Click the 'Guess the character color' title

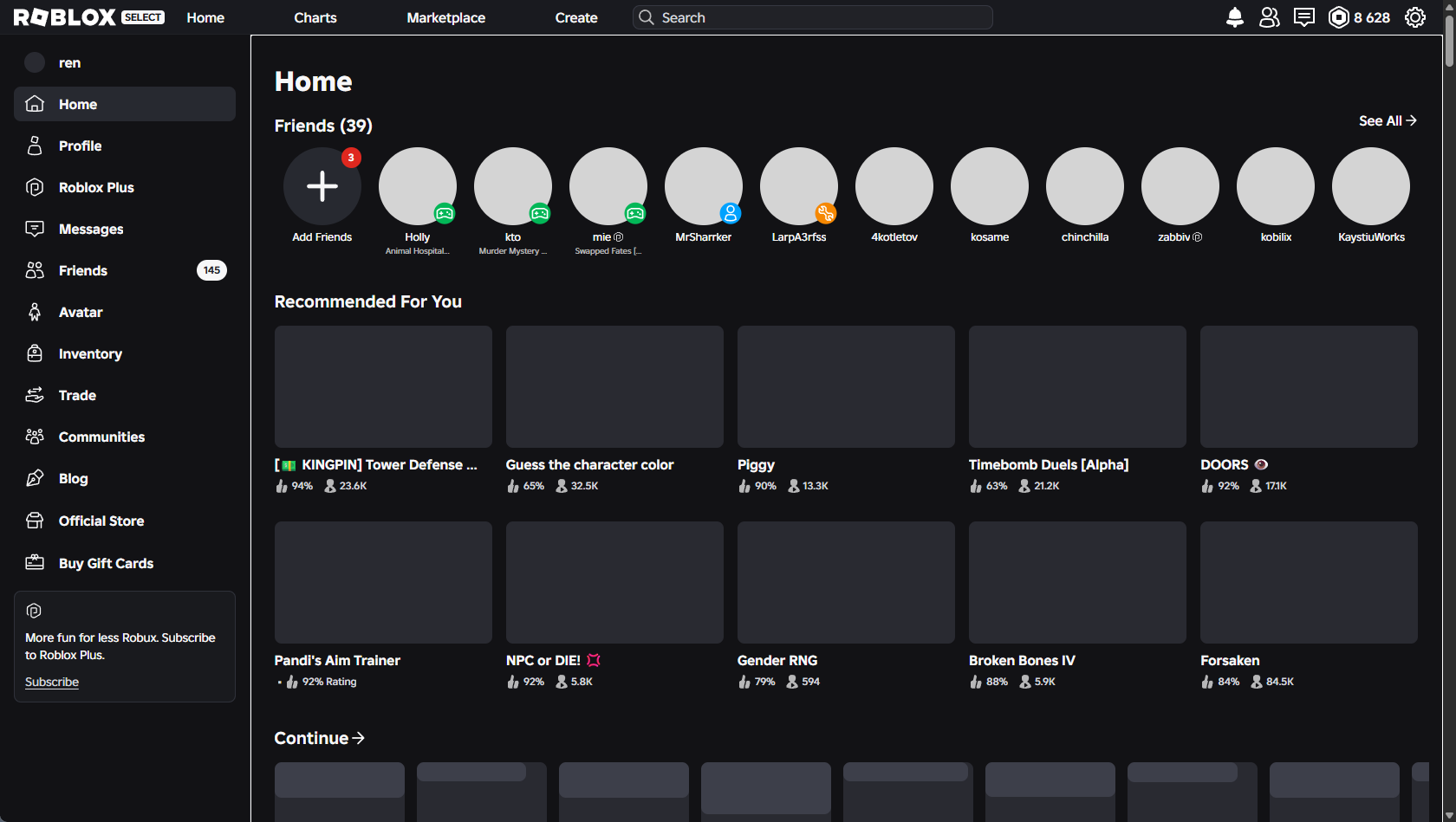tap(589, 464)
